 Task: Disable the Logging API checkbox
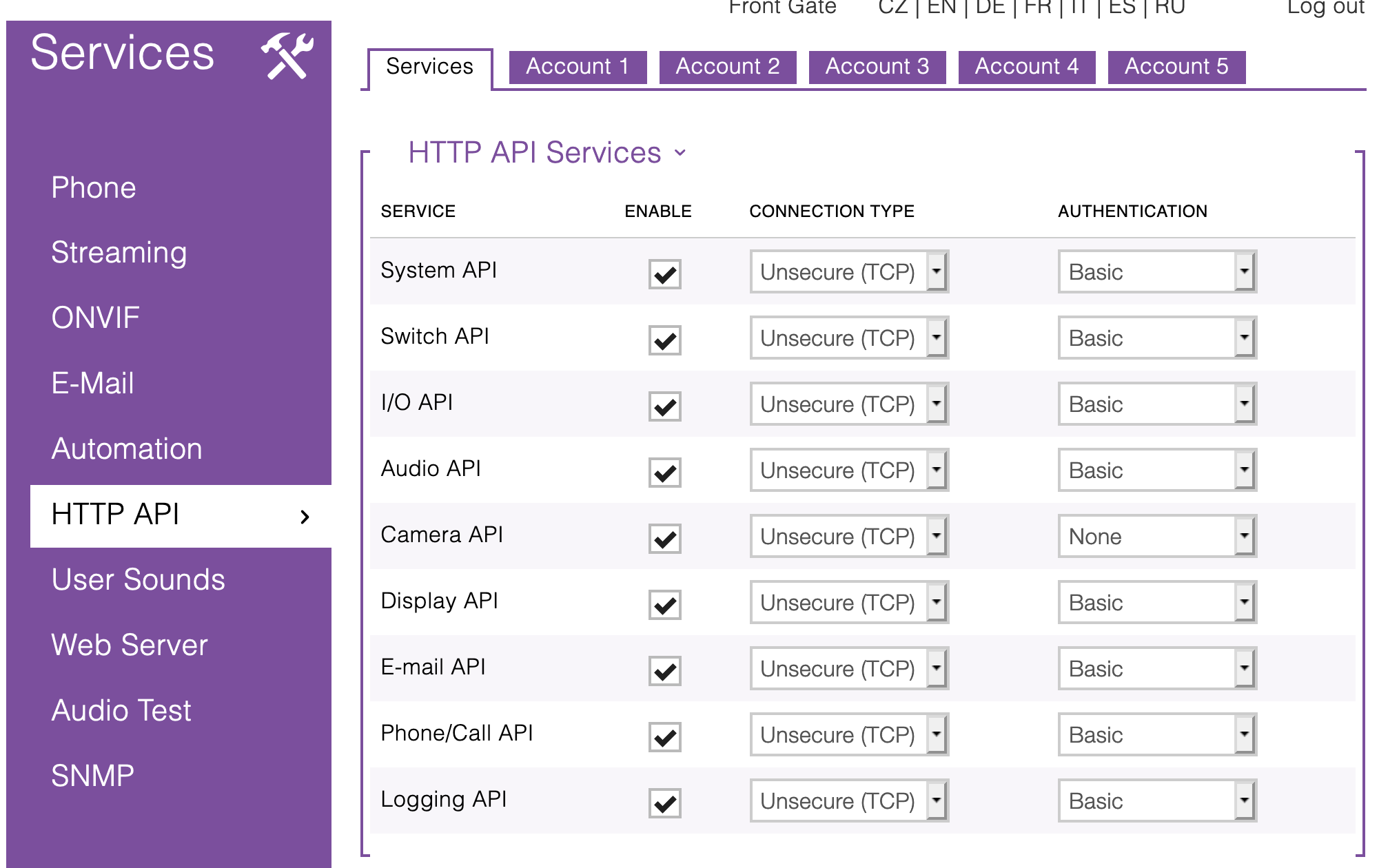pos(664,803)
